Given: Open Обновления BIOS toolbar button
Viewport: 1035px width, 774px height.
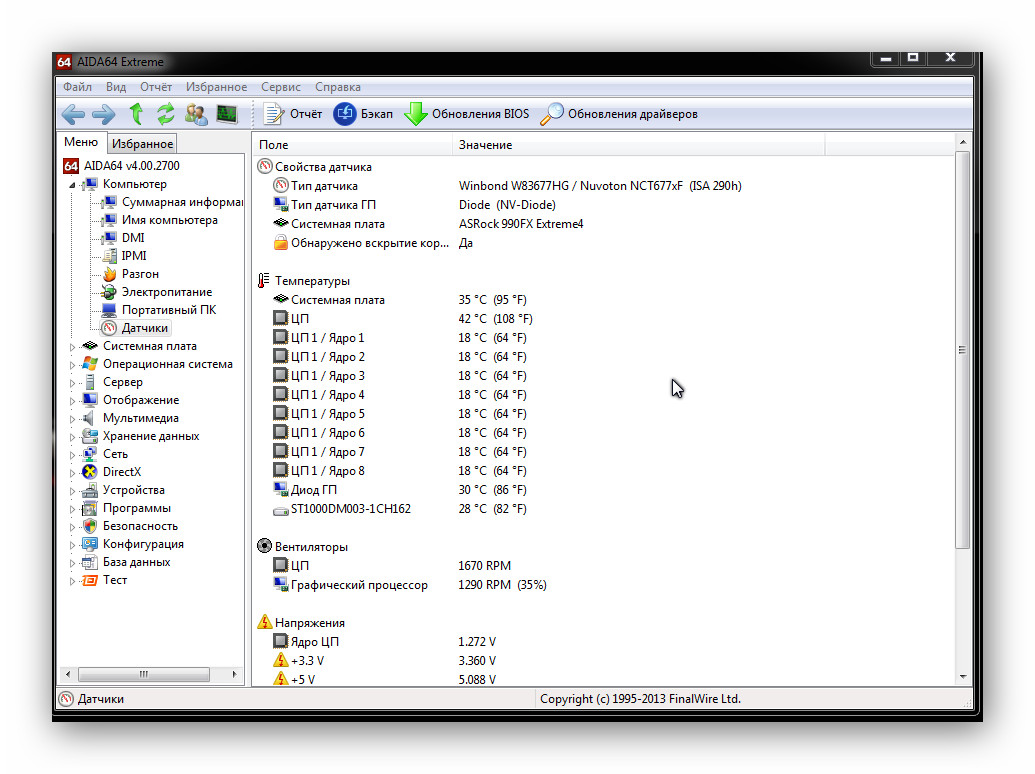Looking at the screenshot, I should tap(467, 114).
